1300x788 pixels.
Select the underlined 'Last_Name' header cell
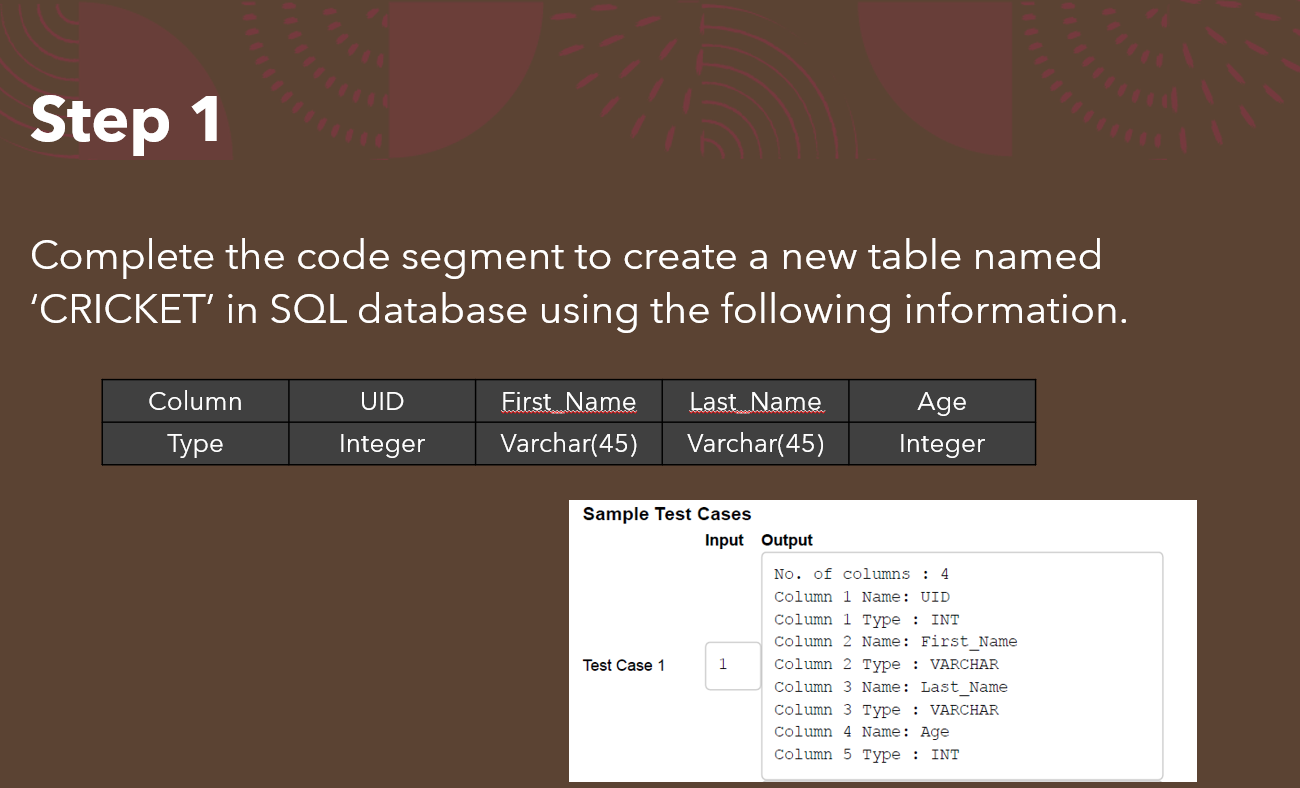coord(754,401)
